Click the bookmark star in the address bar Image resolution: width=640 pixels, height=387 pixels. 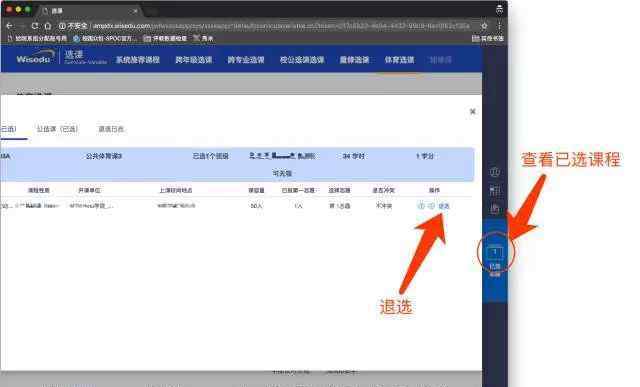pyautogui.click(x=484, y=26)
